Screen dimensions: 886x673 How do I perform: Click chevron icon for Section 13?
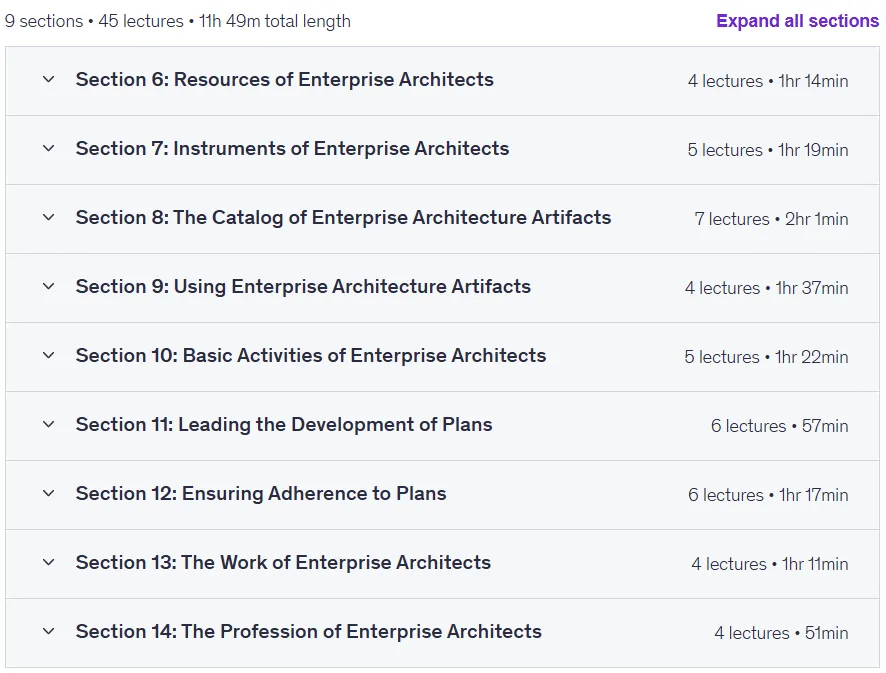[49, 562]
